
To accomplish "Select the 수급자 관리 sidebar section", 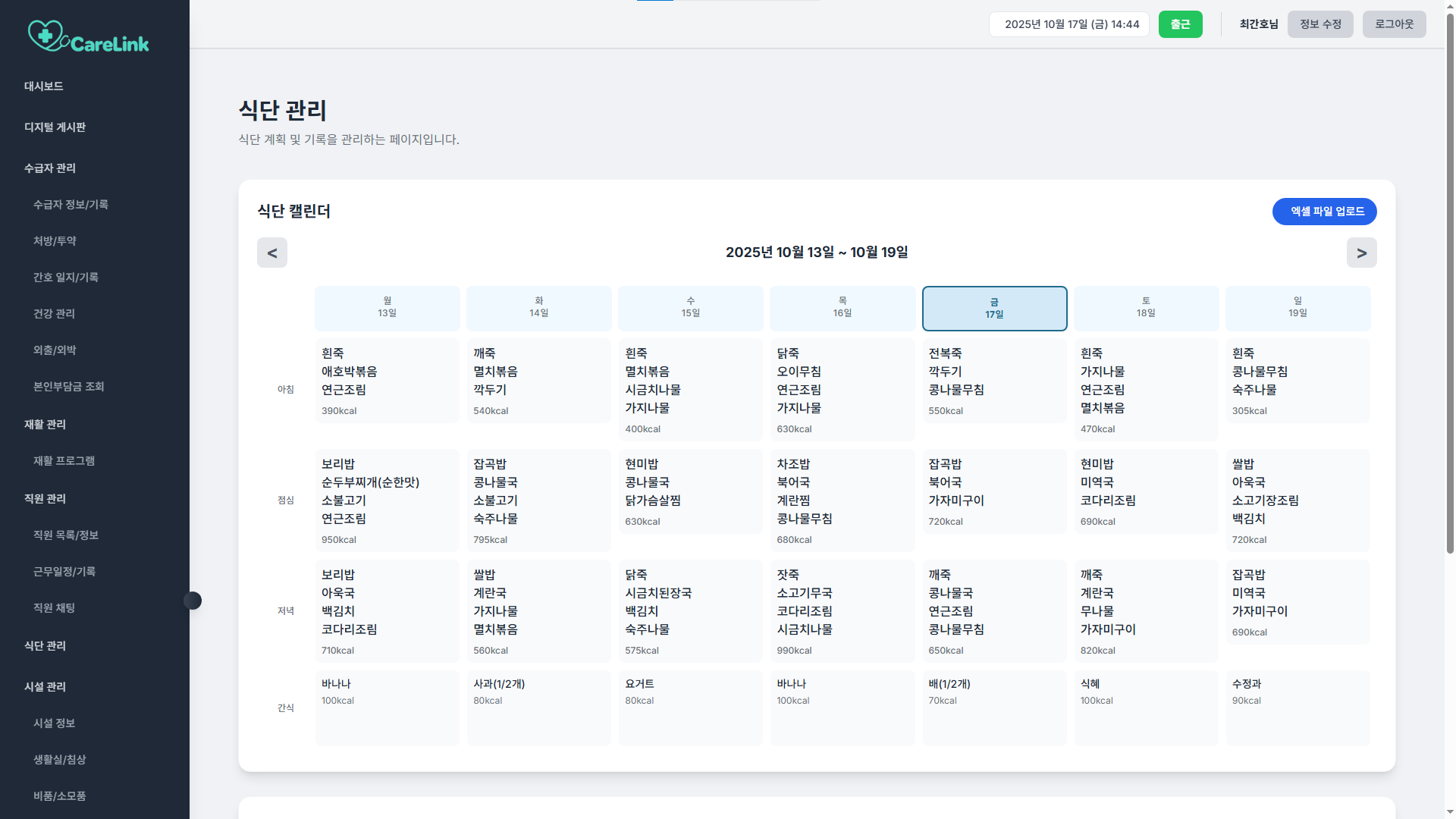I will tap(50, 168).
